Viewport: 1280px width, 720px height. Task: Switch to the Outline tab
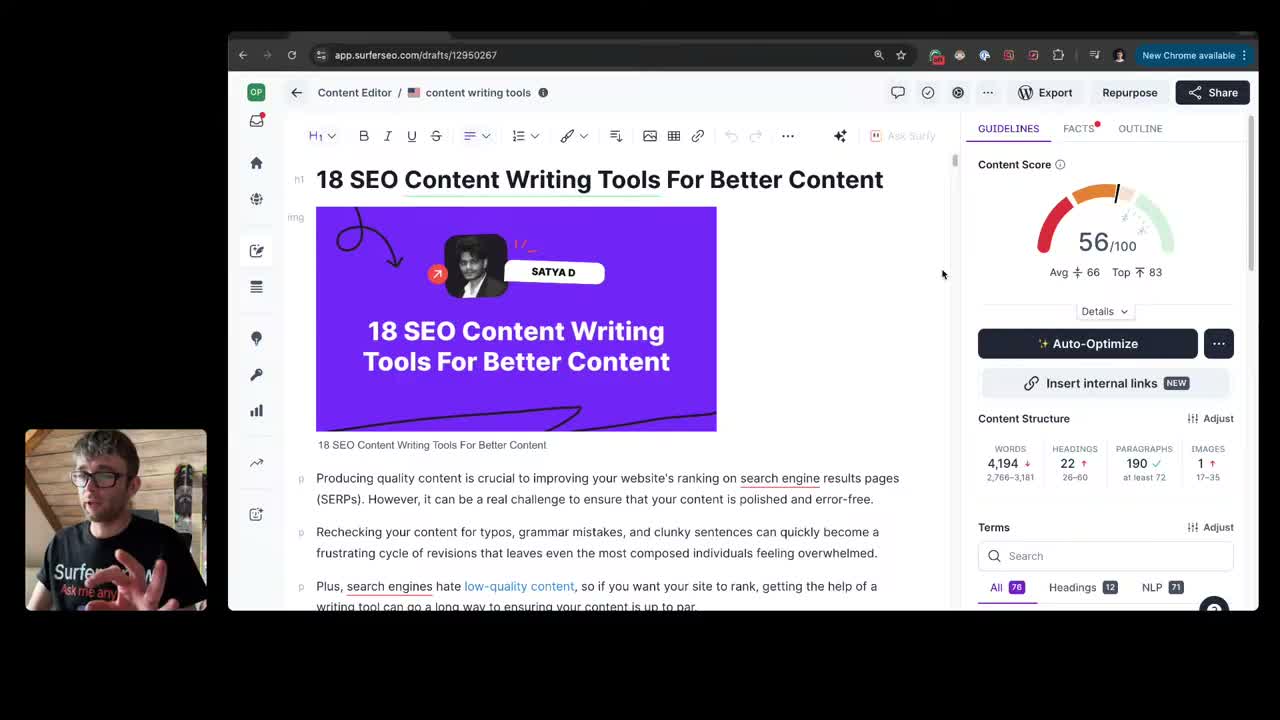point(1140,129)
